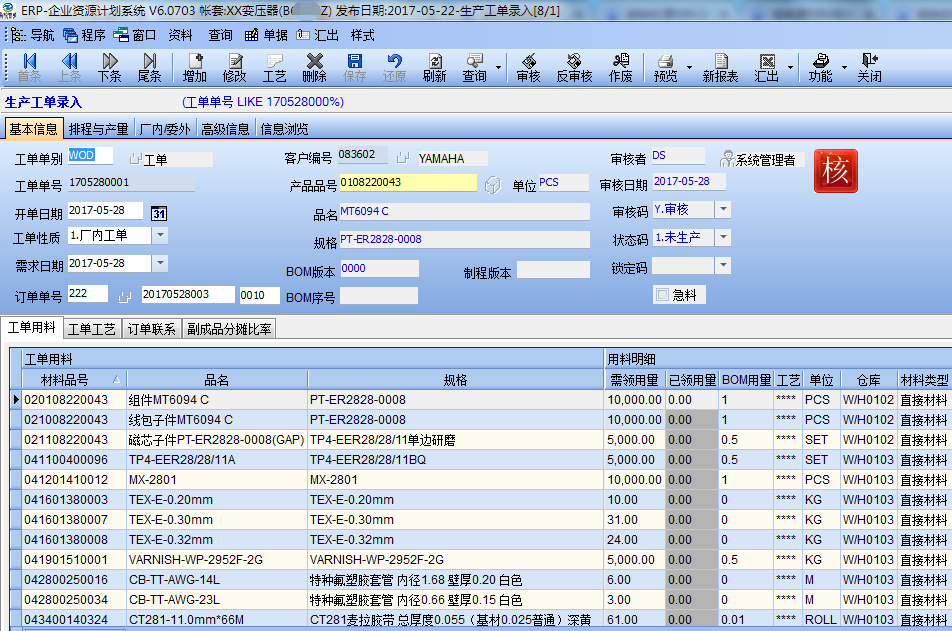Click the 客户编号 lookup icon

[x=403, y=159]
